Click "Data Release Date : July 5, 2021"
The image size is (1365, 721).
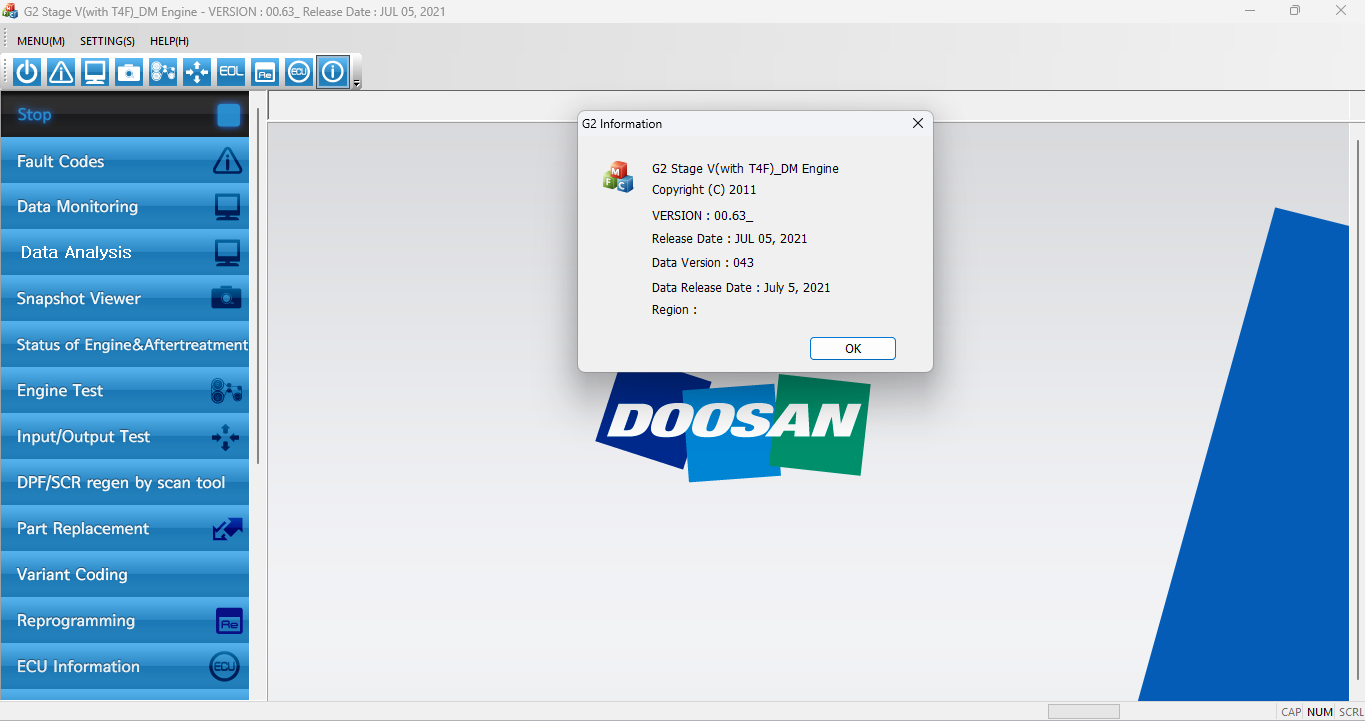741,288
